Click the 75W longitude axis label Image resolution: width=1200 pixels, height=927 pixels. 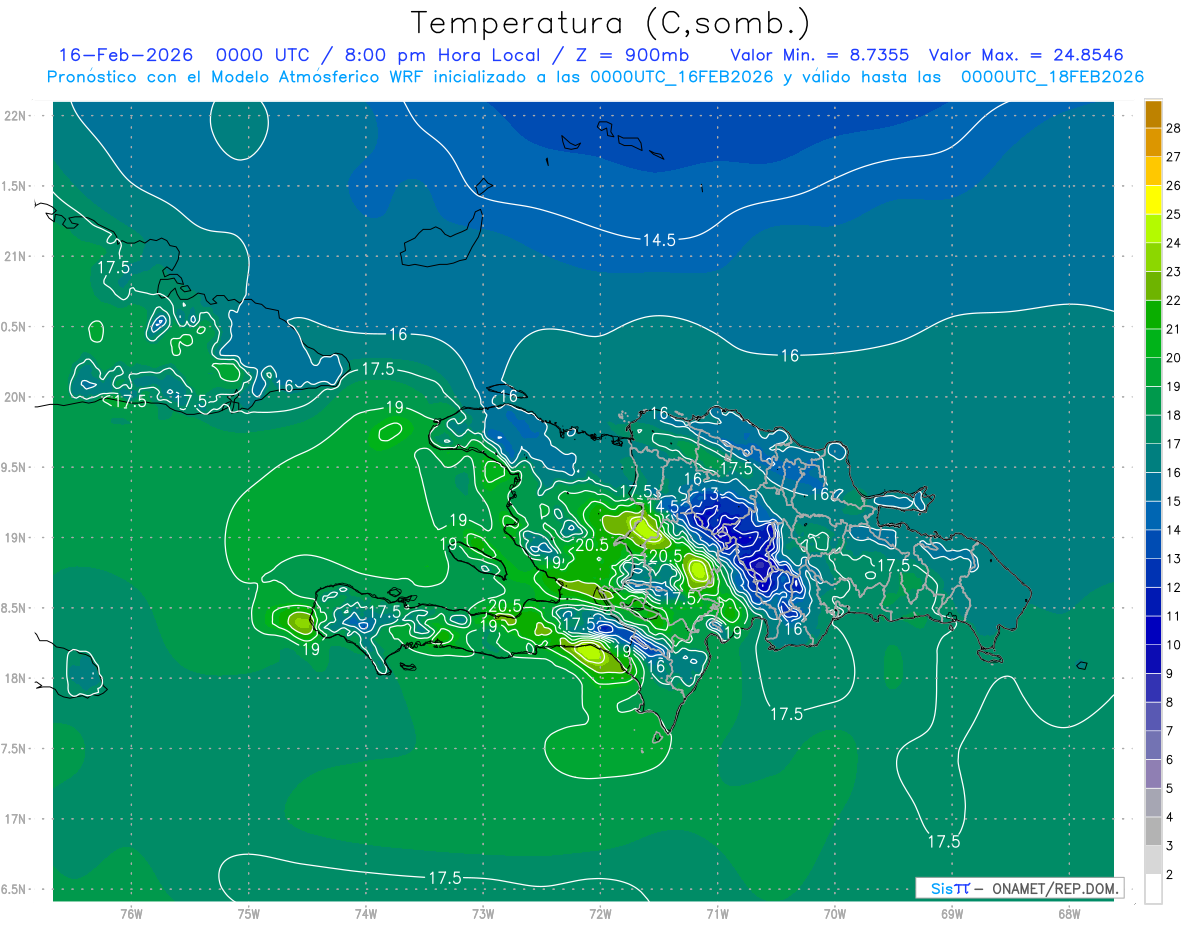coord(248,913)
